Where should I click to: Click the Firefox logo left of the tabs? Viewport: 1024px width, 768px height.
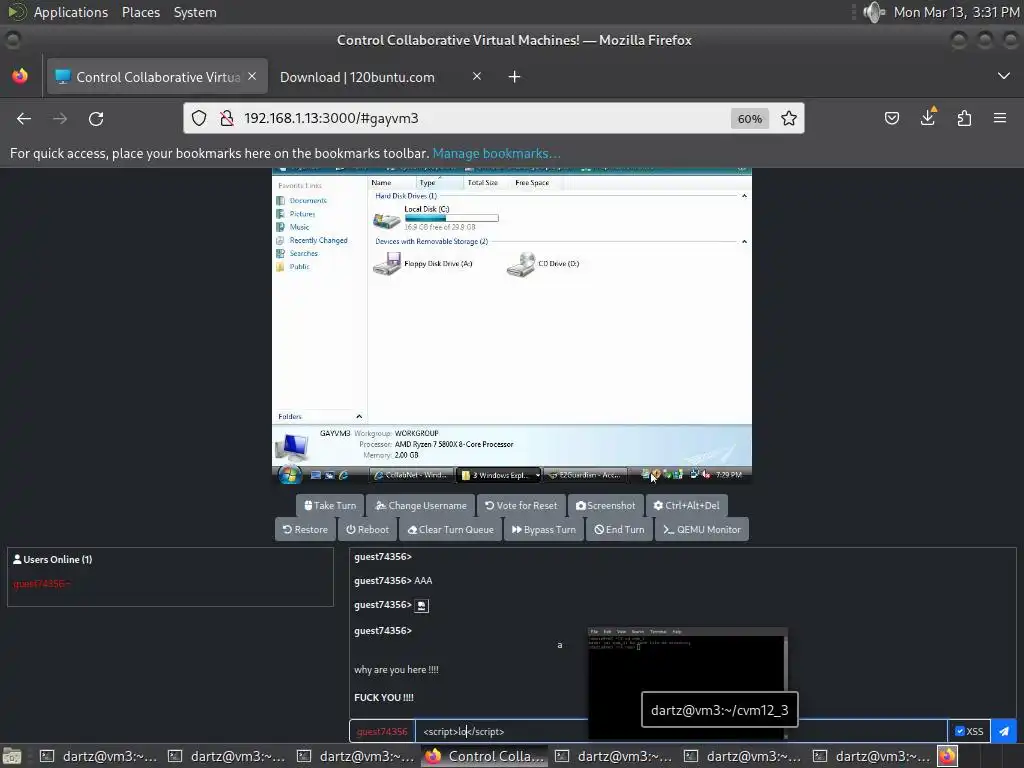pos(20,76)
